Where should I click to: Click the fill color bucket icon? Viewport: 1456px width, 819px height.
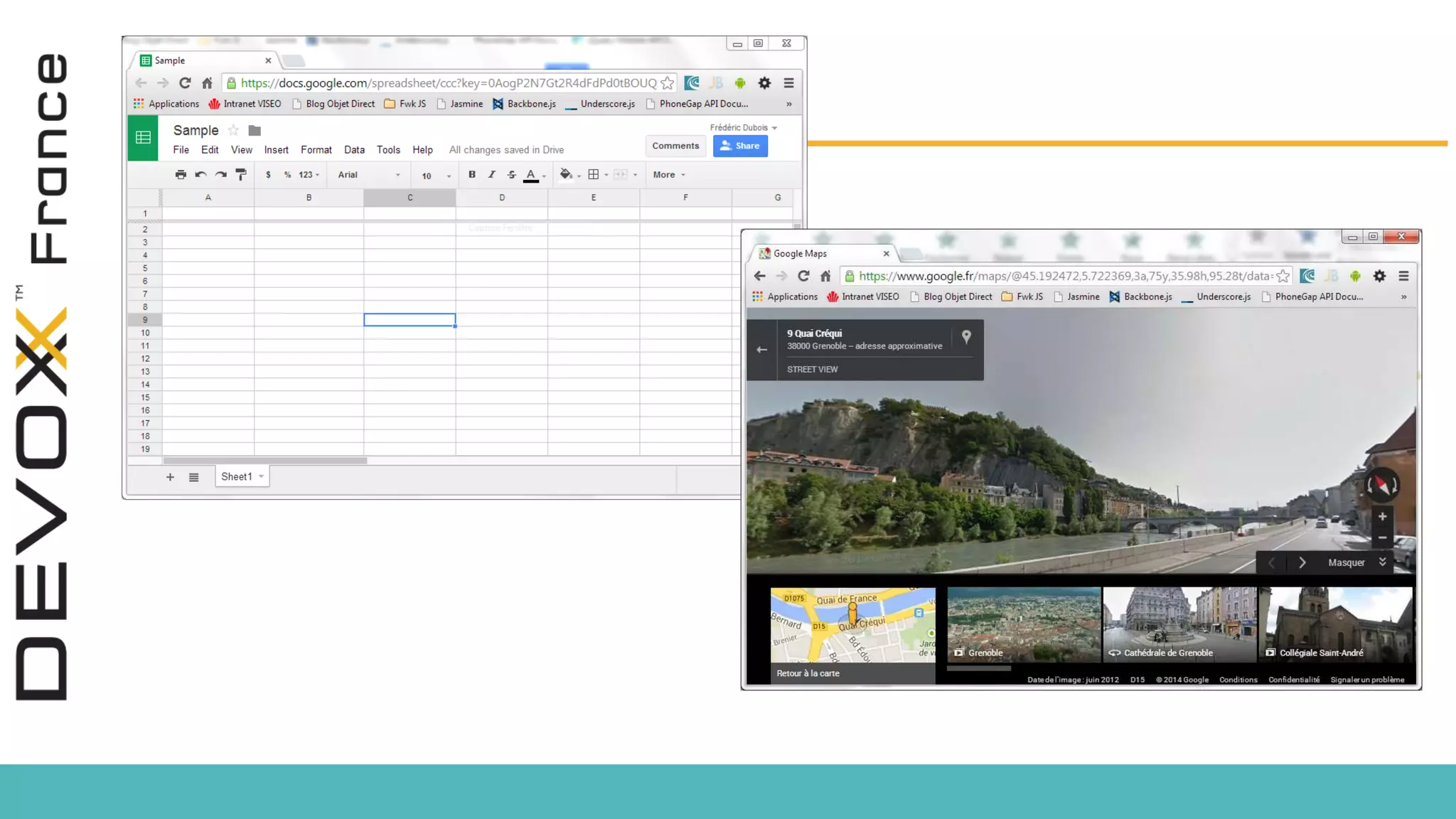566,174
